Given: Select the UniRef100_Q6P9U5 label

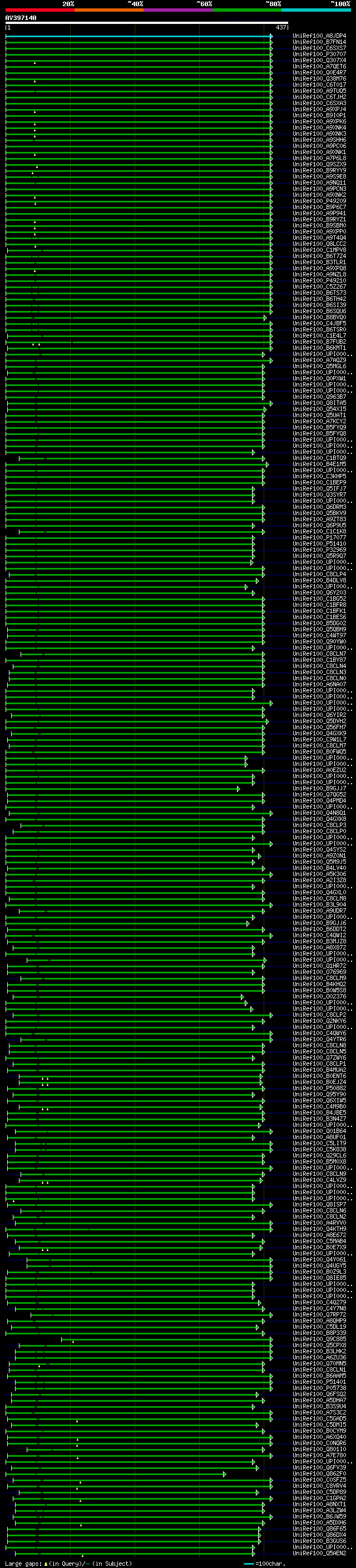Looking at the screenshot, I should coord(319,525).
